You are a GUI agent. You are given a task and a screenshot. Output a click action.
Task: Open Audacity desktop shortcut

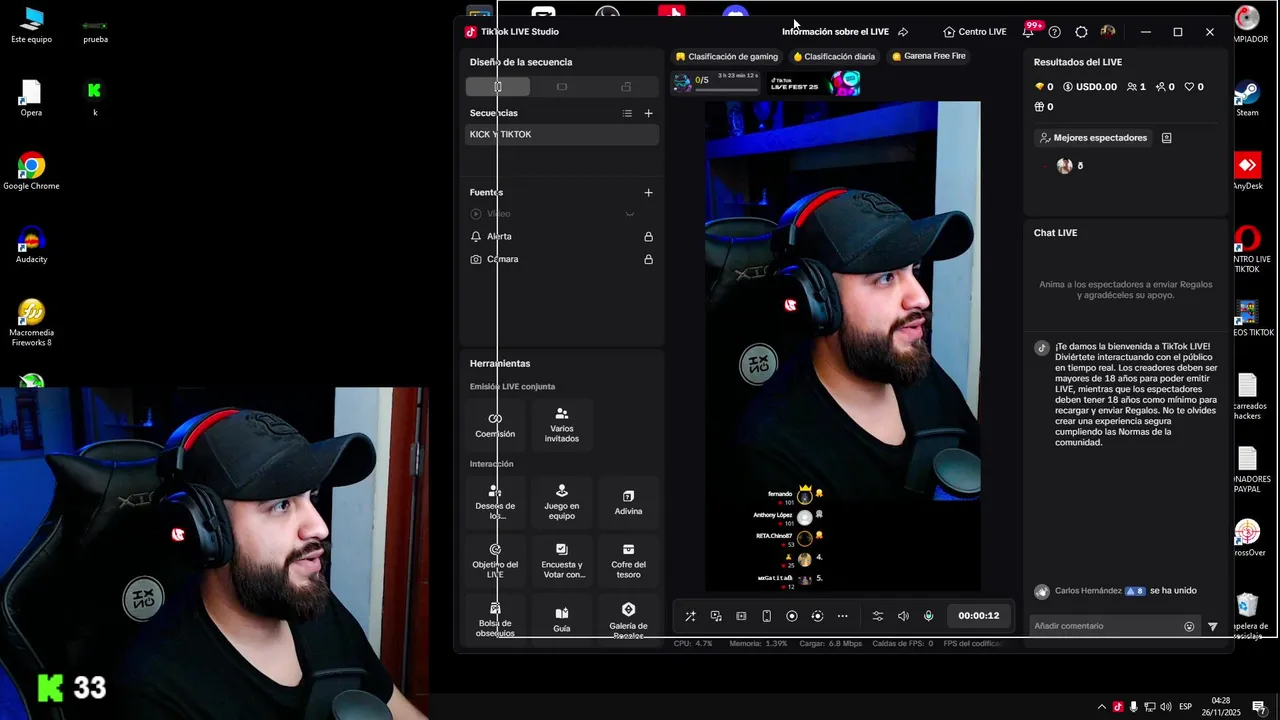click(x=31, y=246)
